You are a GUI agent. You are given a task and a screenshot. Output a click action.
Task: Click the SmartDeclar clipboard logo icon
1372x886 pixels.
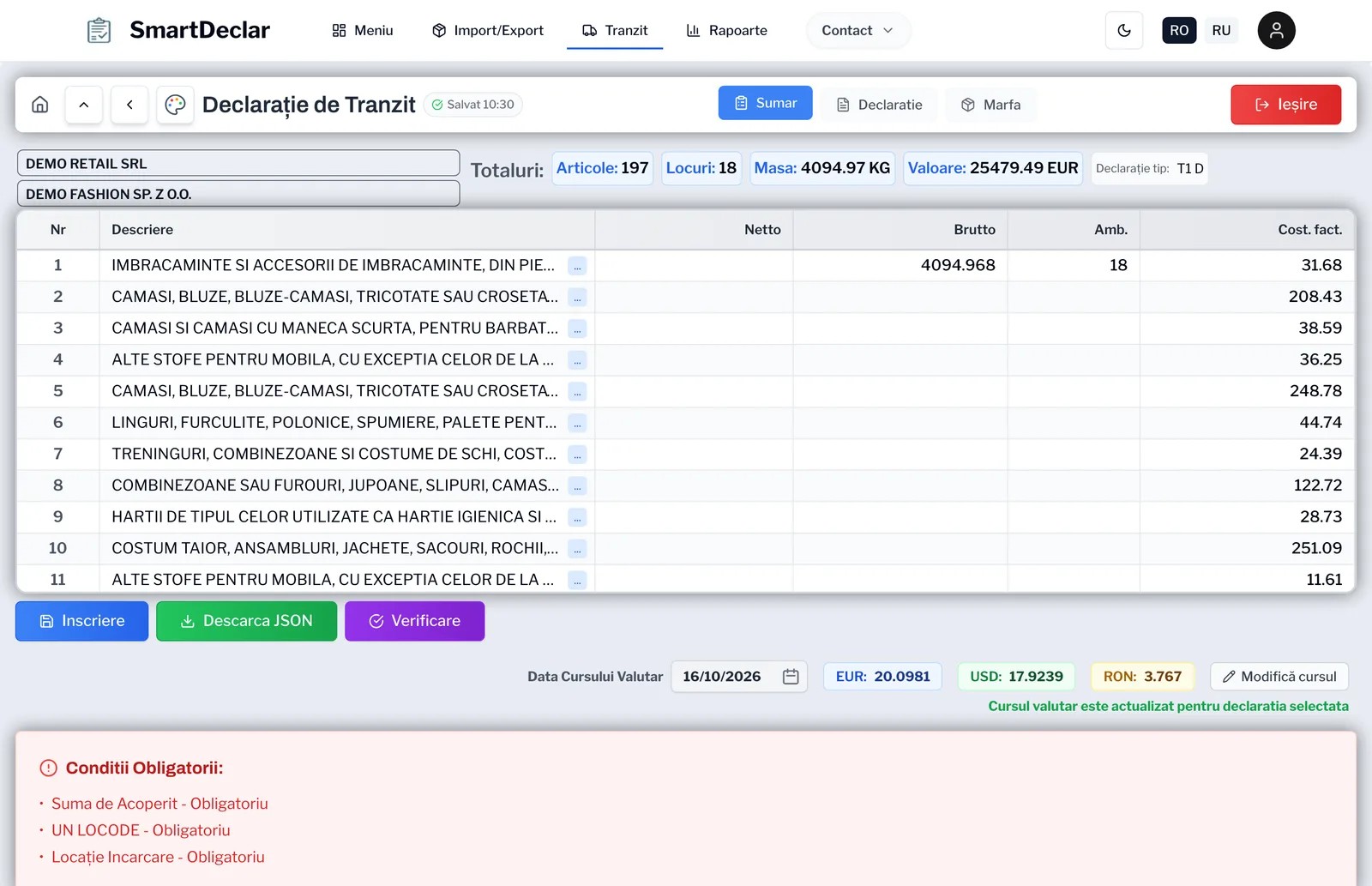pyautogui.click(x=99, y=30)
